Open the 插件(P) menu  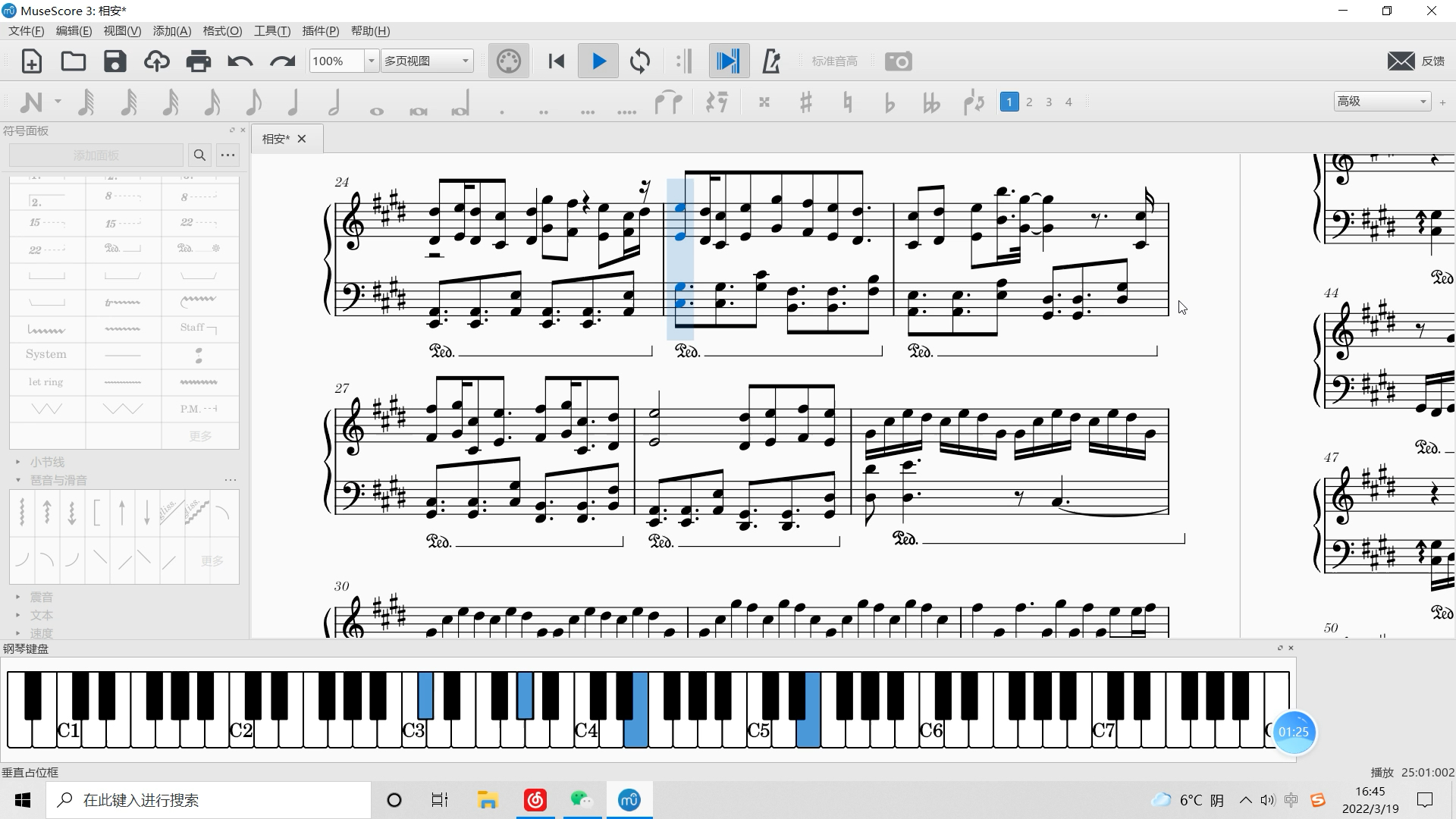pyautogui.click(x=321, y=31)
